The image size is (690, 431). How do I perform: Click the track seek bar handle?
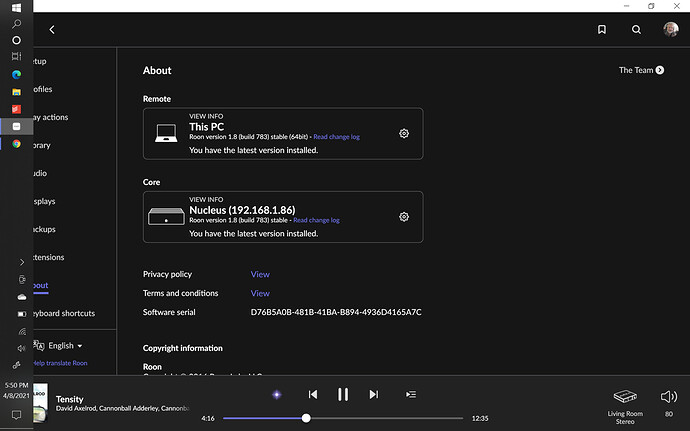306,418
